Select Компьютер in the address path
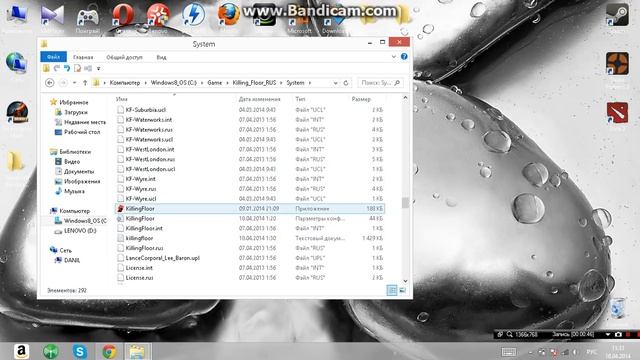Image resolution: width=640 pixels, height=360 pixels. (125, 83)
